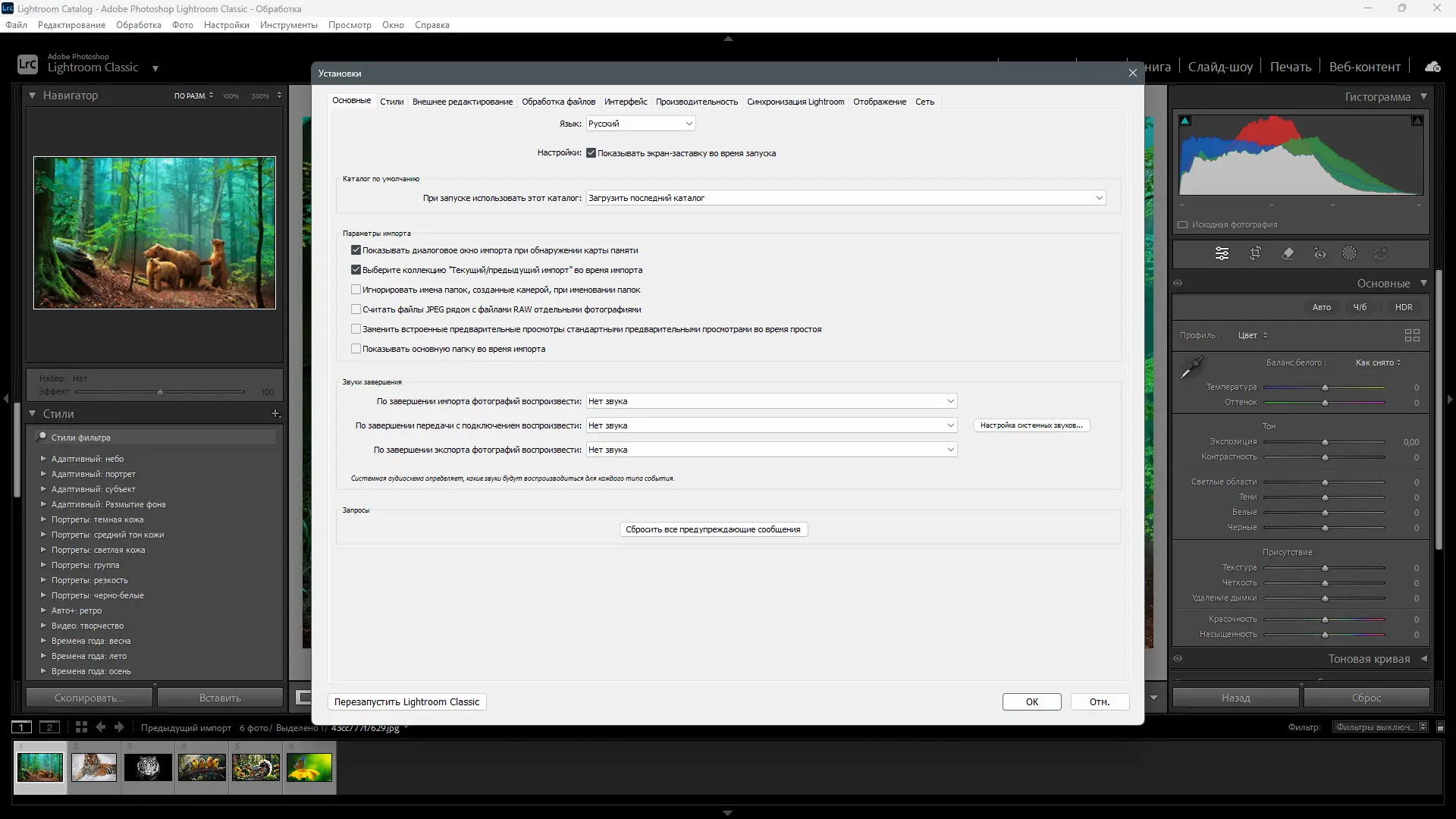Click the filmstrip grid view icon

click(x=81, y=727)
